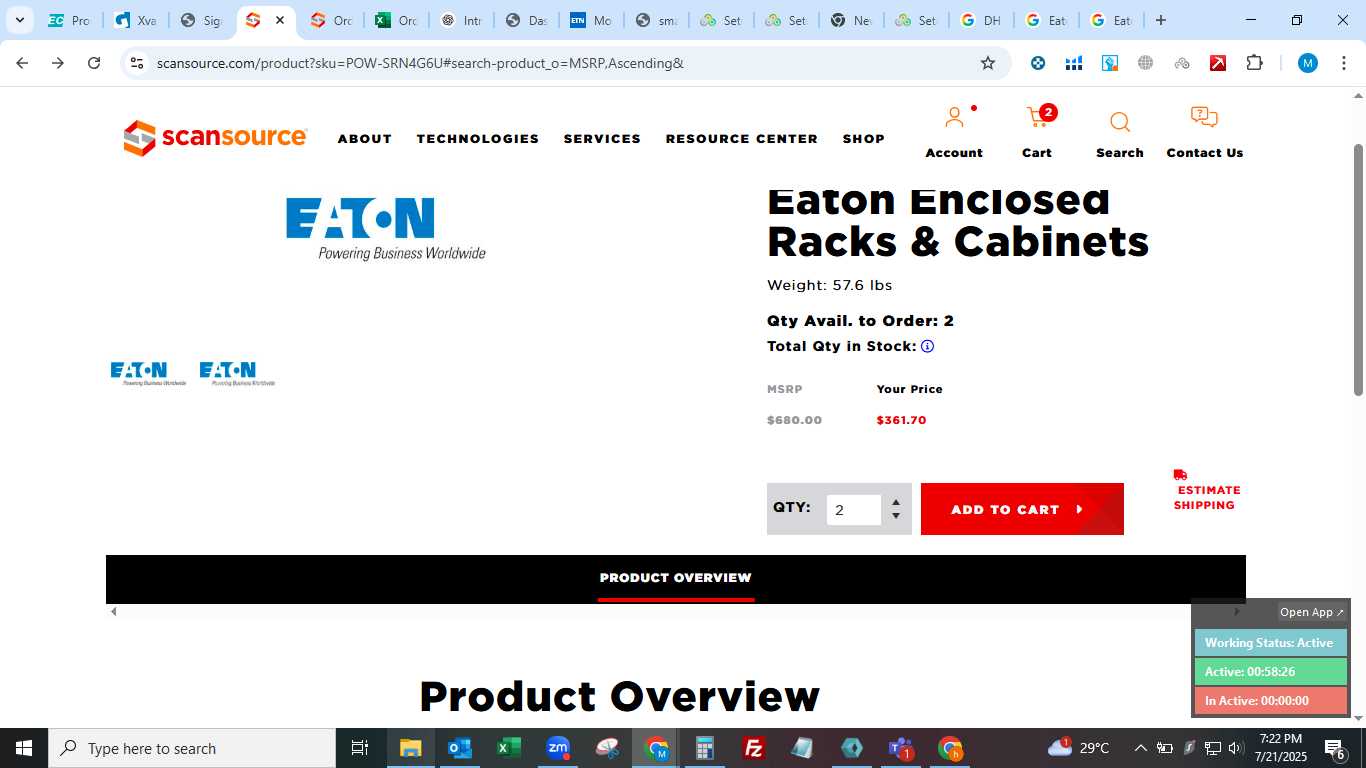
Task: Open the TECHNOLOGIES menu
Action: click(x=478, y=139)
